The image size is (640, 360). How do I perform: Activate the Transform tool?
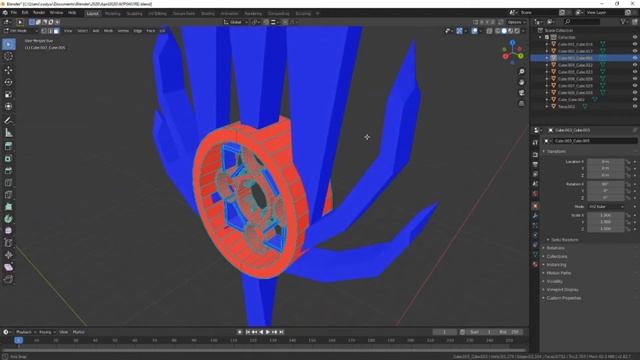(9, 107)
